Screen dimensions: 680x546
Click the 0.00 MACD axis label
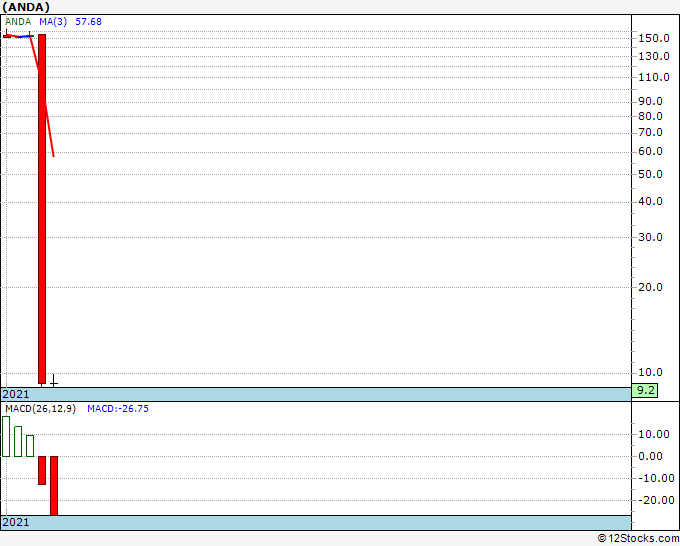coord(651,456)
